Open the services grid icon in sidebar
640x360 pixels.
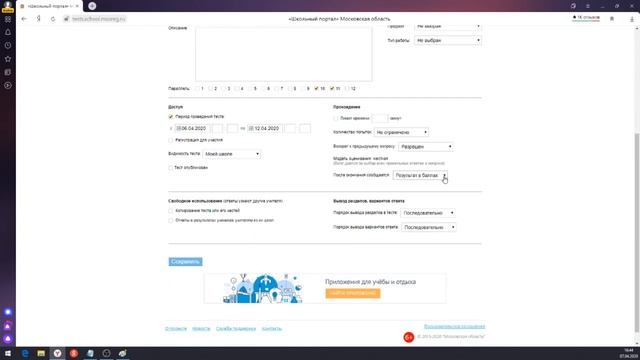(8, 19)
